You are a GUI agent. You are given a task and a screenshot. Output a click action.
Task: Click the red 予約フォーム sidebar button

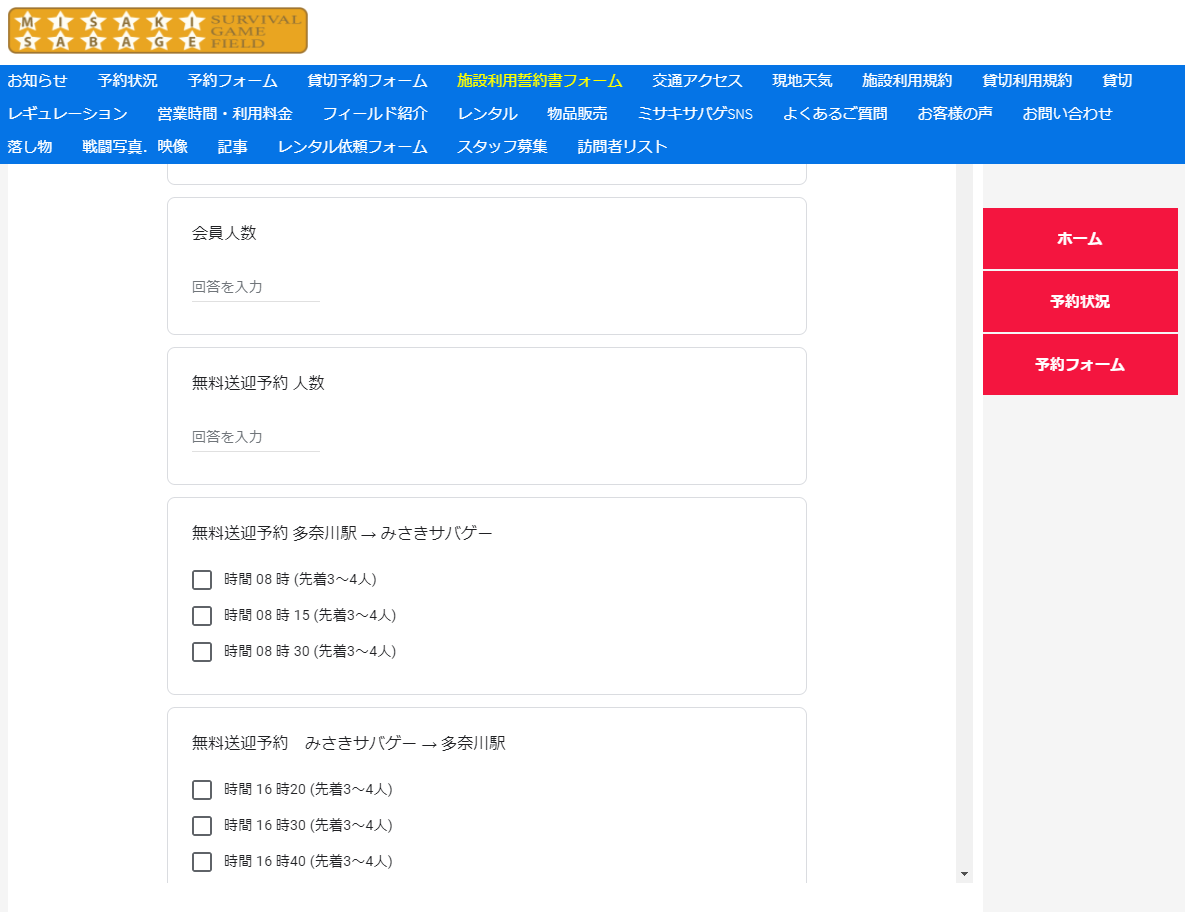pyautogui.click(x=1080, y=365)
